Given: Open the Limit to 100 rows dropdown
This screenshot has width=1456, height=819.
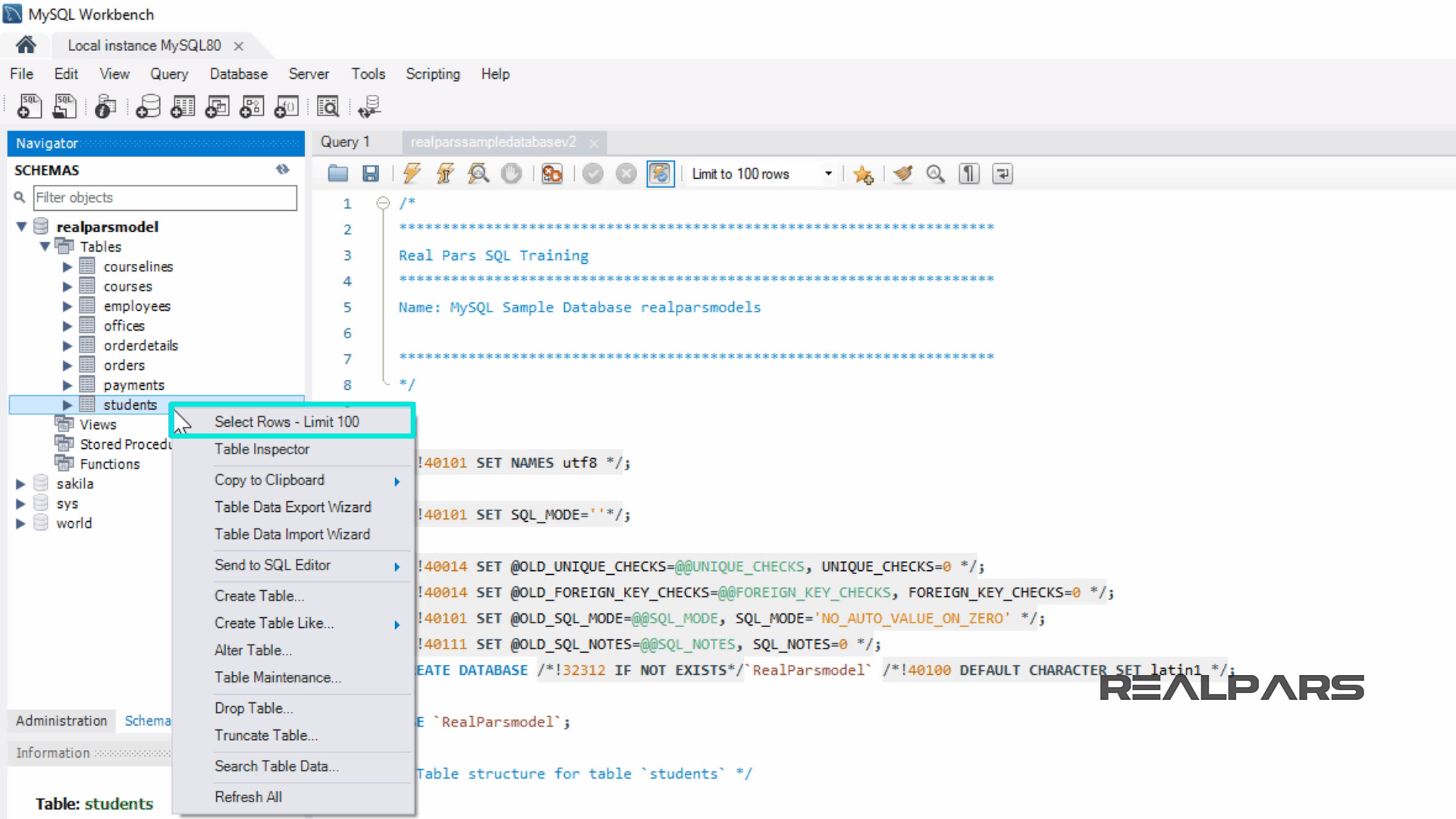Looking at the screenshot, I should (x=828, y=174).
